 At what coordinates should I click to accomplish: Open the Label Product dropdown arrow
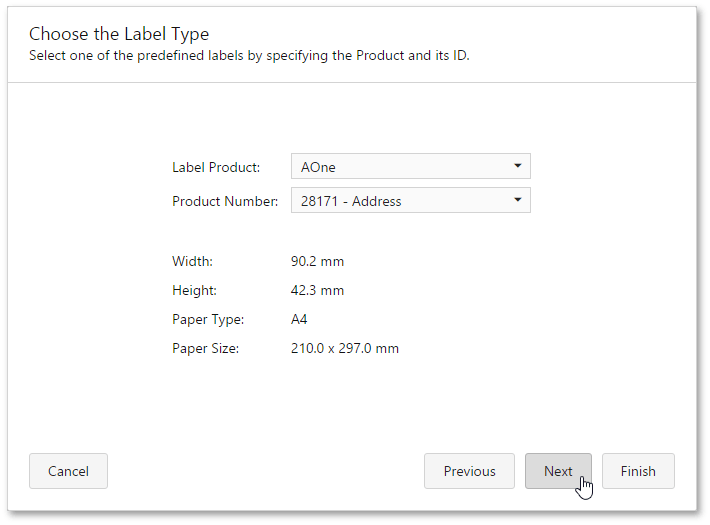point(518,166)
